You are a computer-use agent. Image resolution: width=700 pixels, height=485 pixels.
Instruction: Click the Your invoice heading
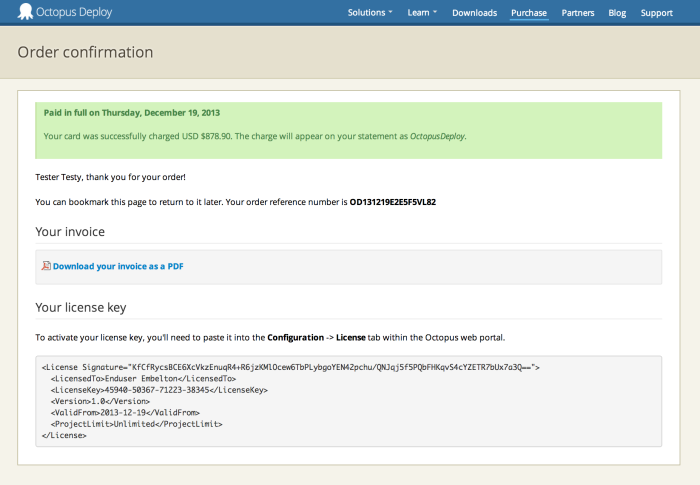pos(70,232)
